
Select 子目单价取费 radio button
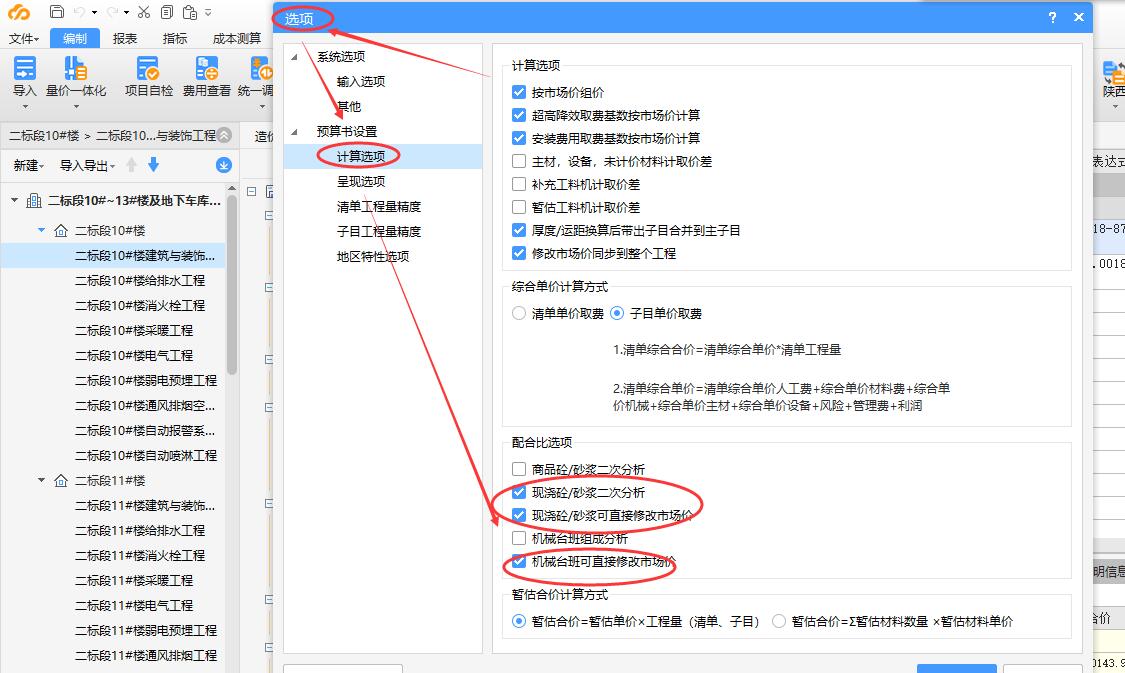coord(617,313)
